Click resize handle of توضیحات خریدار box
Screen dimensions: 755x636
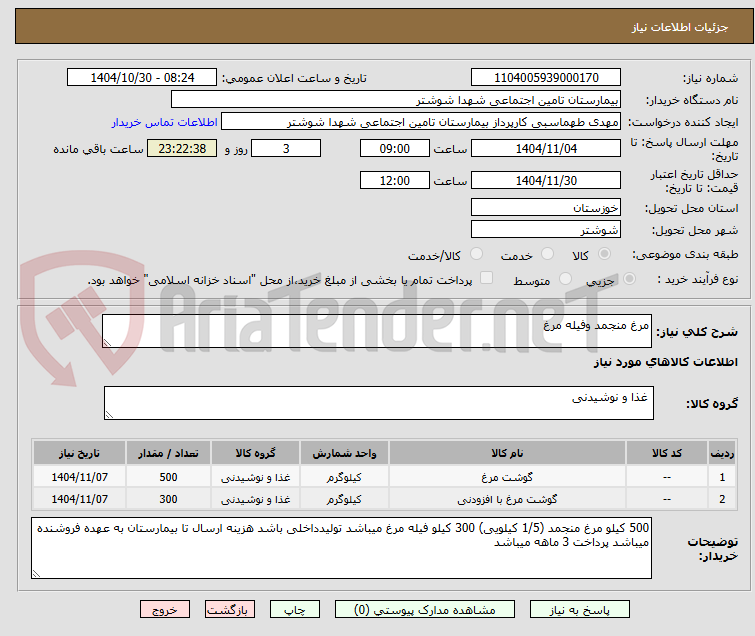[36, 573]
